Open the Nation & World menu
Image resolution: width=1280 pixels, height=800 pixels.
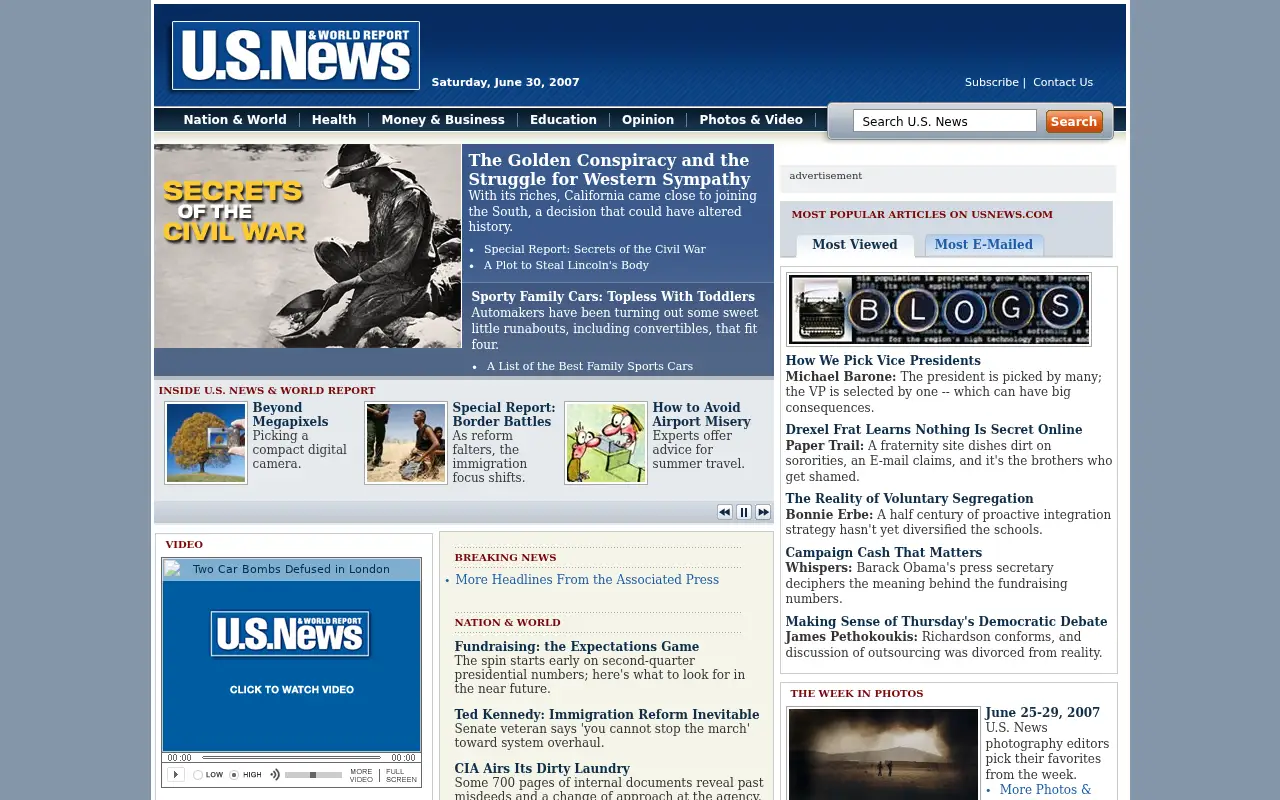tap(235, 120)
